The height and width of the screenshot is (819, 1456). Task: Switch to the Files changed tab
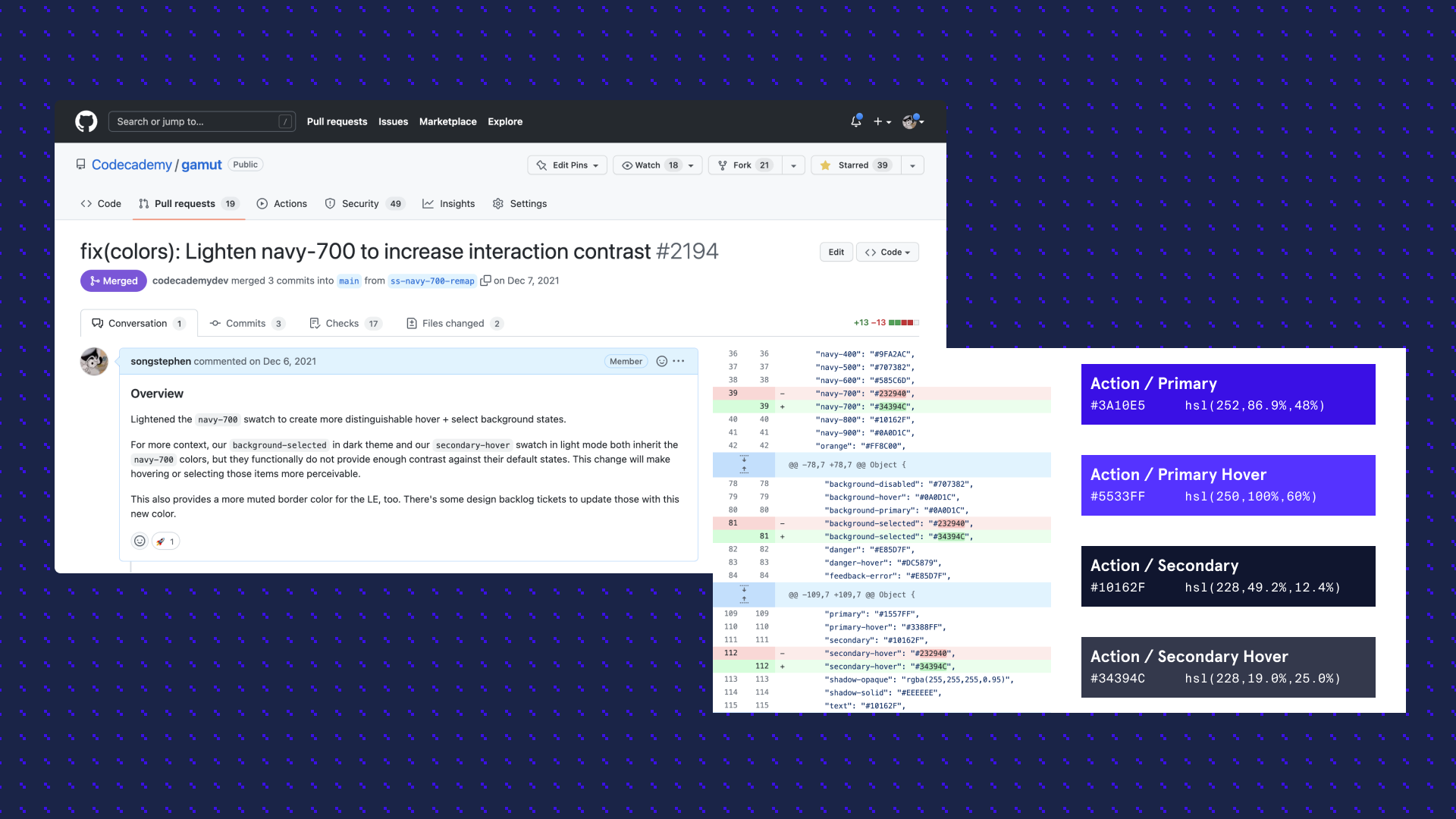[x=453, y=323]
